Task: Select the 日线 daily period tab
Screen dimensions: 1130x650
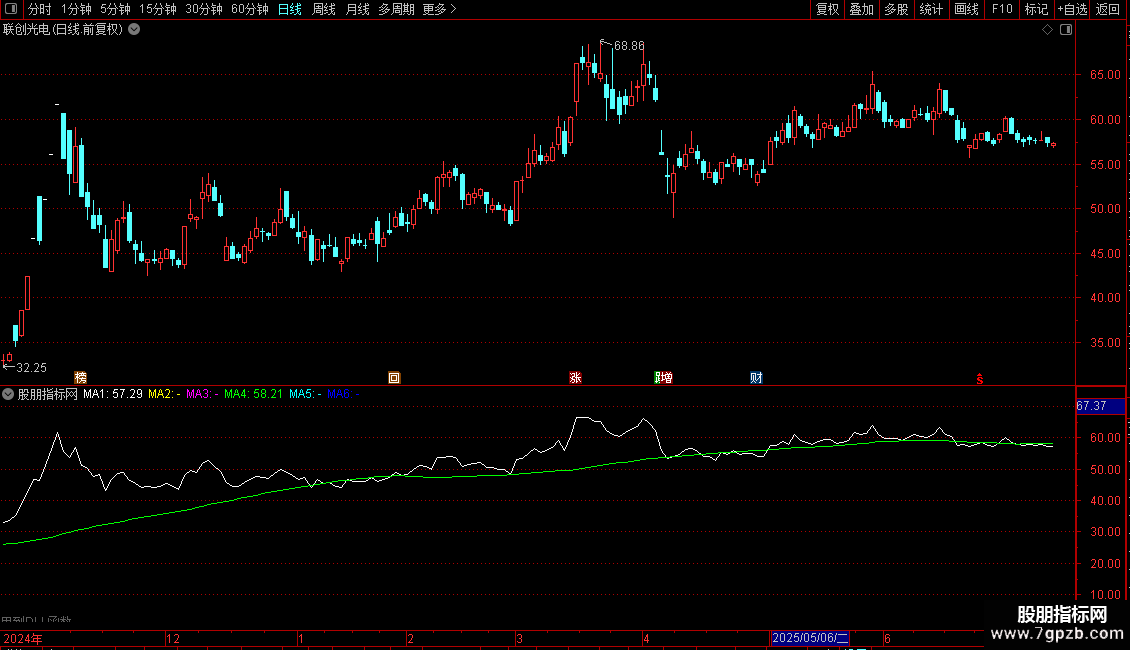Action: [x=290, y=9]
